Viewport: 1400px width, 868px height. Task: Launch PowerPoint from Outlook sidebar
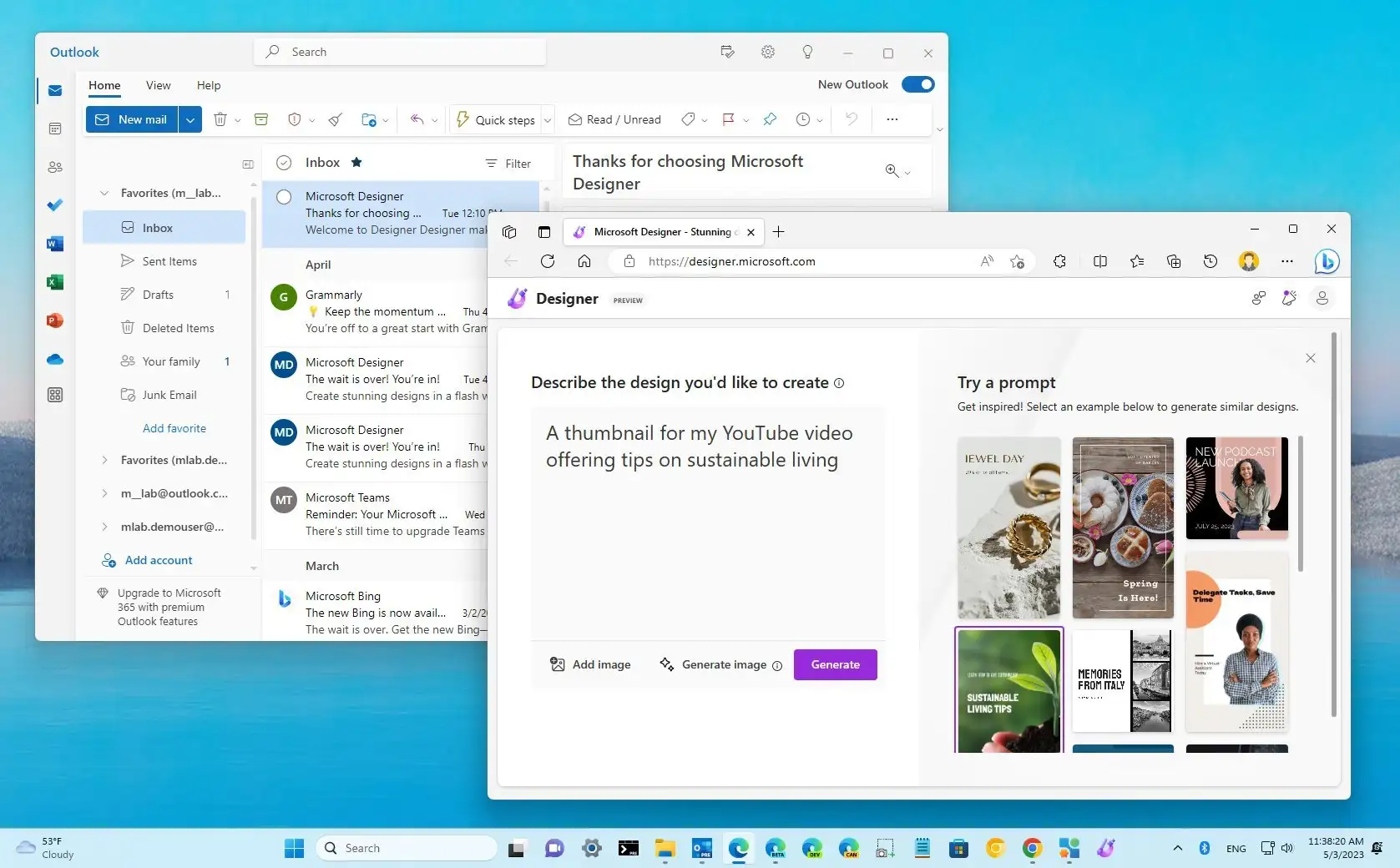55,320
